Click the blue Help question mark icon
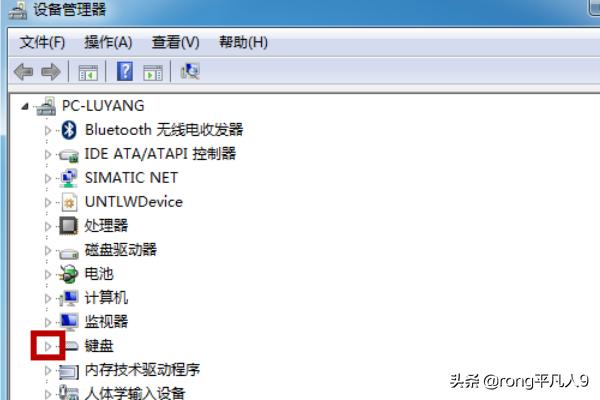 125,72
